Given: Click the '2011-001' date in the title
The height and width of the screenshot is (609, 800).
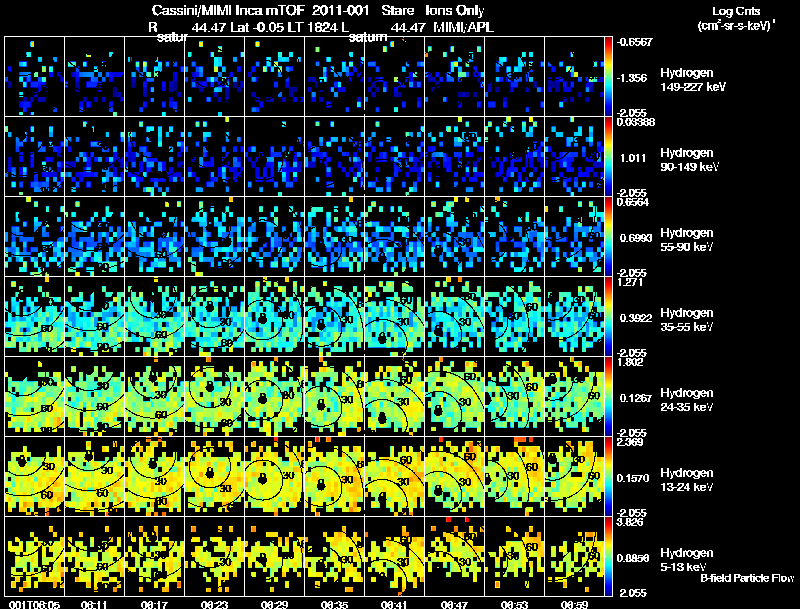Looking at the screenshot, I should point(340,10).
